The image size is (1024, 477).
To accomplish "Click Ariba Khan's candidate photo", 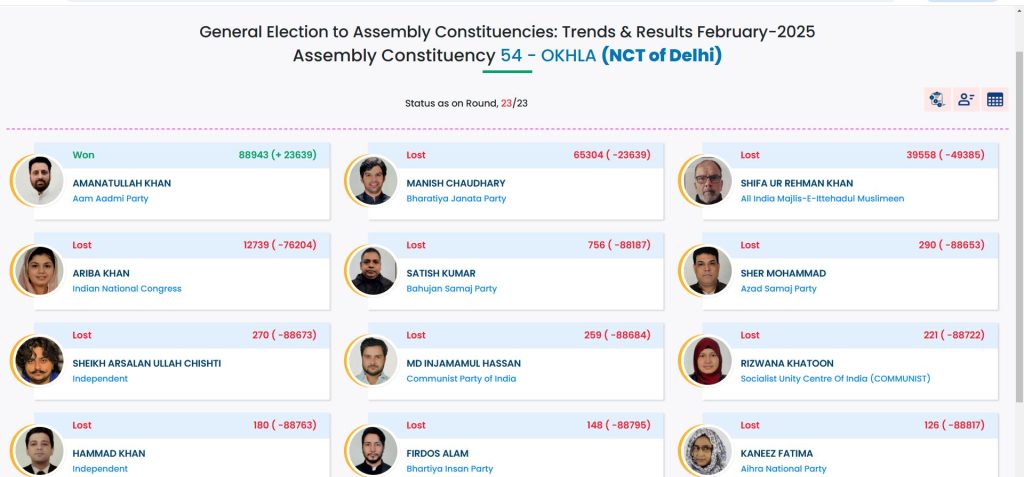I will tap(40, 271).
